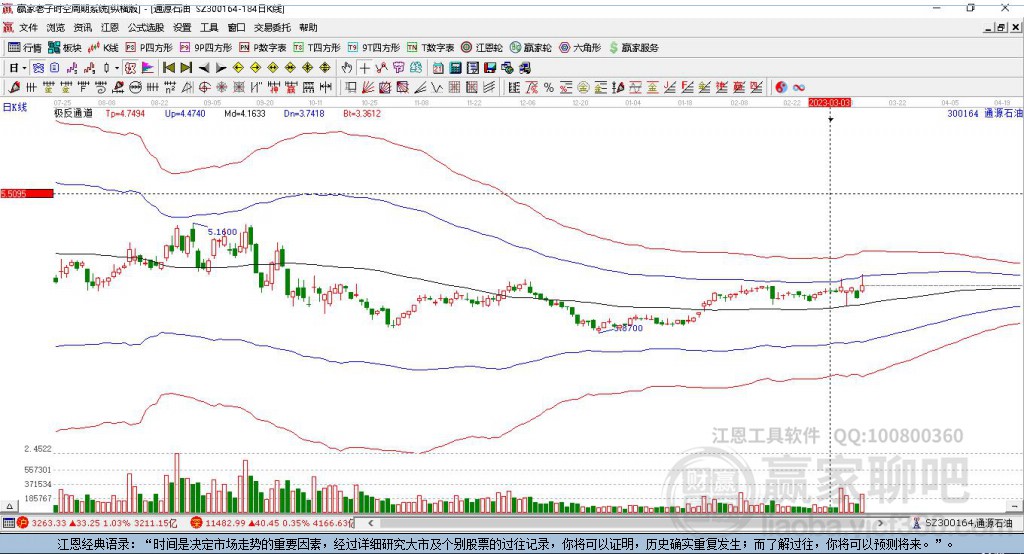Open the 帮助 menu
Screen dimensions: 1024x554
tap(308, 27)
